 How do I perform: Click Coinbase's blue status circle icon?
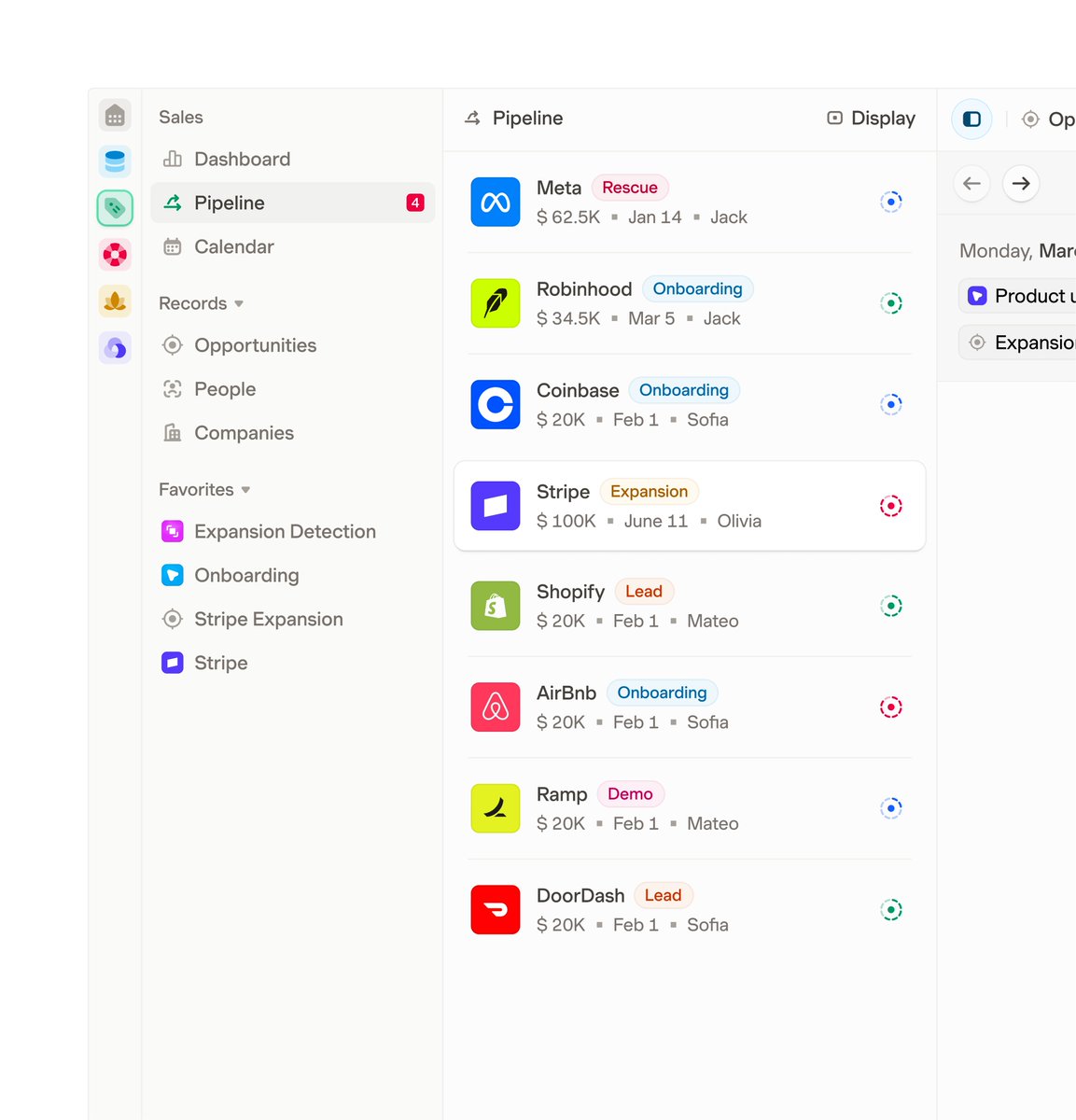891,404
